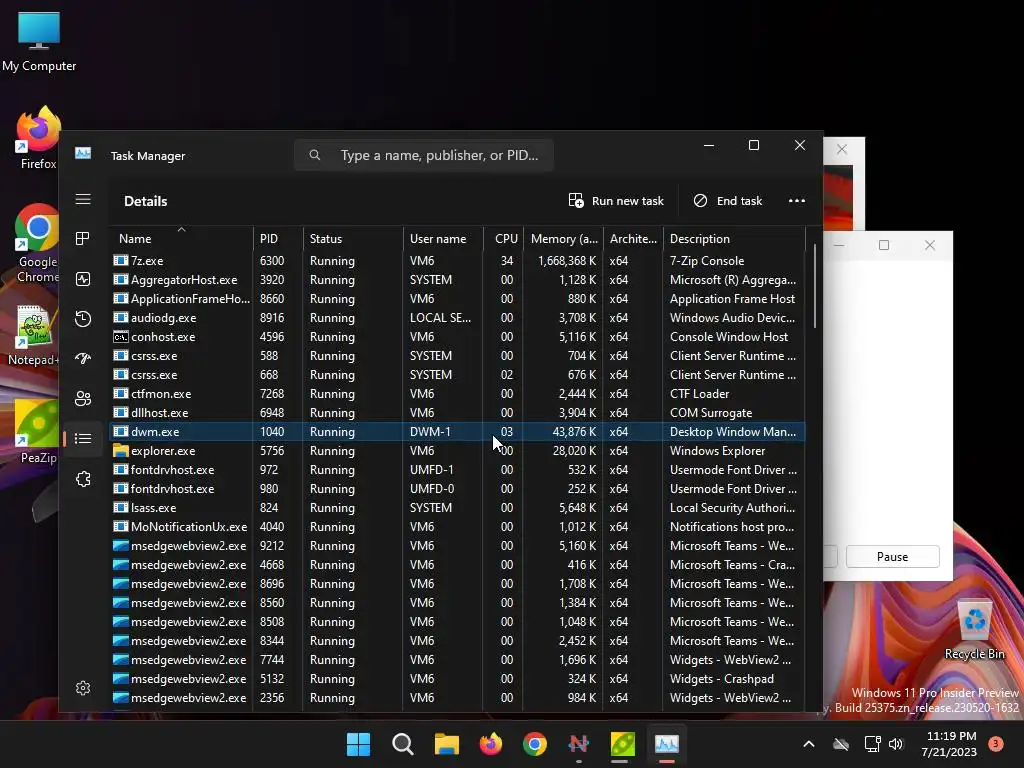Click the search box in Task Manager
Viewport: 1024px width, 768px height.
(x=424, y=155)
